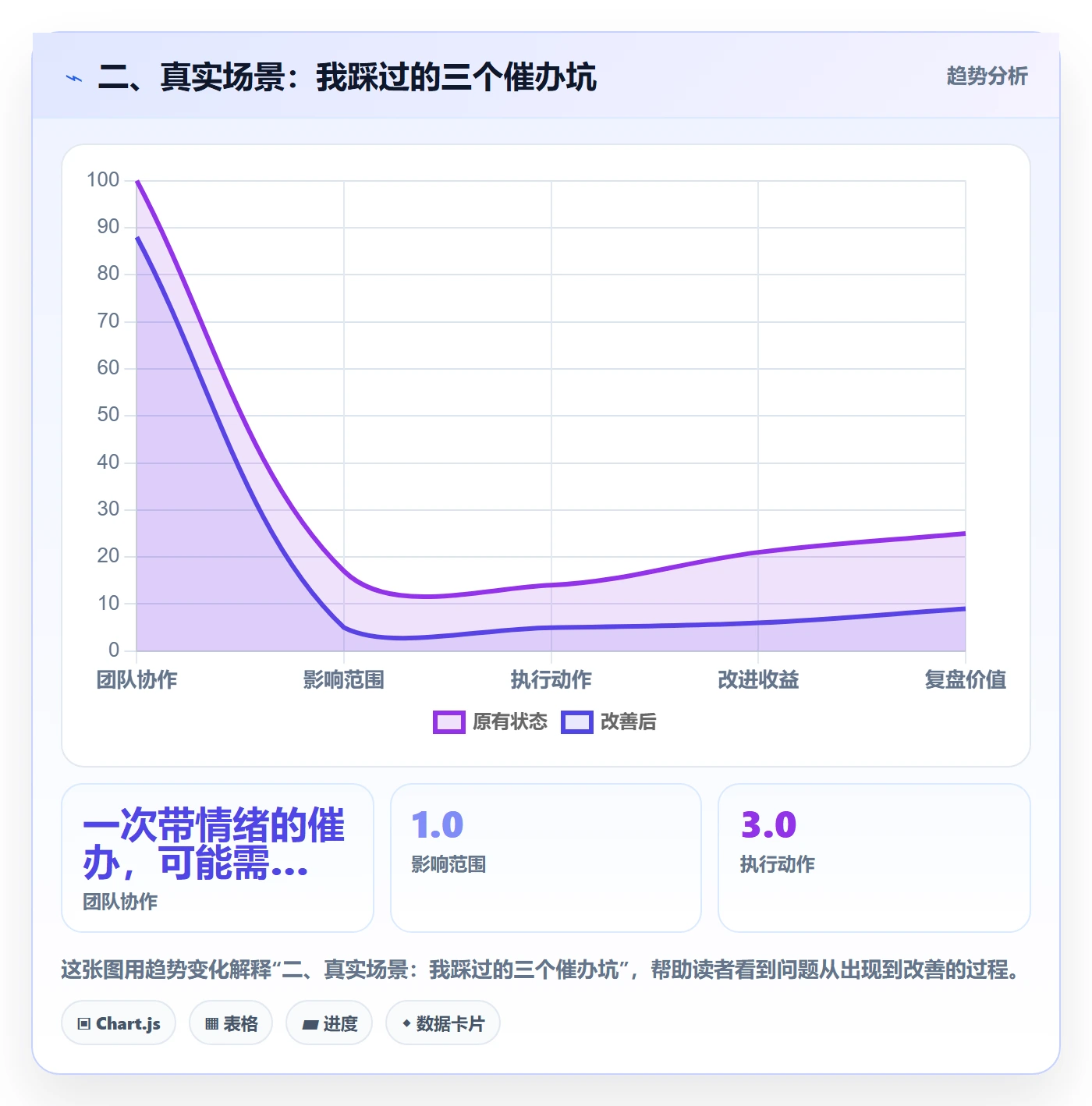Click the 趋势分析 label in the header
Viewport: 1092px width, 1106px height.
tap(987, 76)
